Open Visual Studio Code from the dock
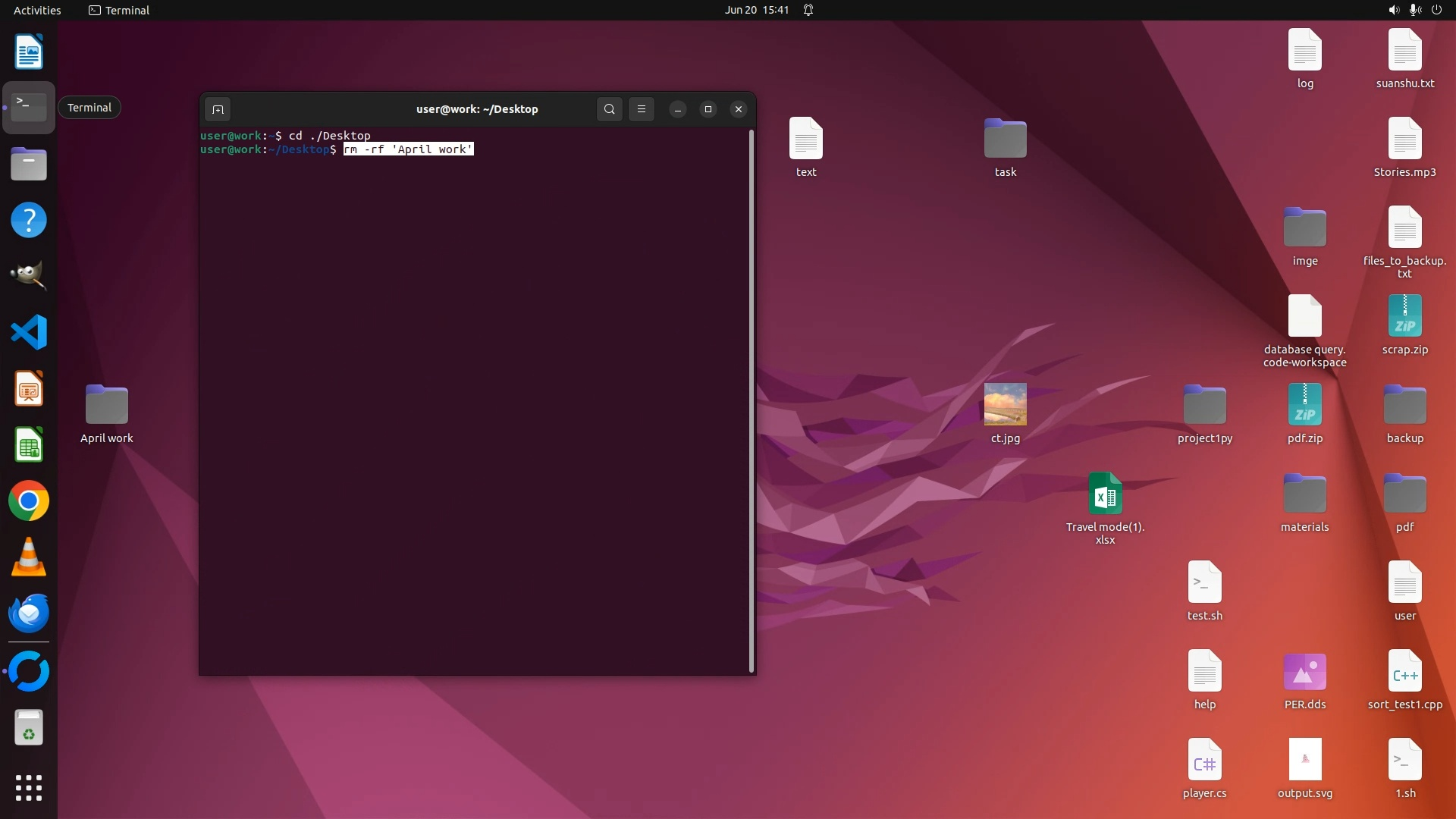The width and height of the screenshot is (1456, 819). click(x=29, y=332)
